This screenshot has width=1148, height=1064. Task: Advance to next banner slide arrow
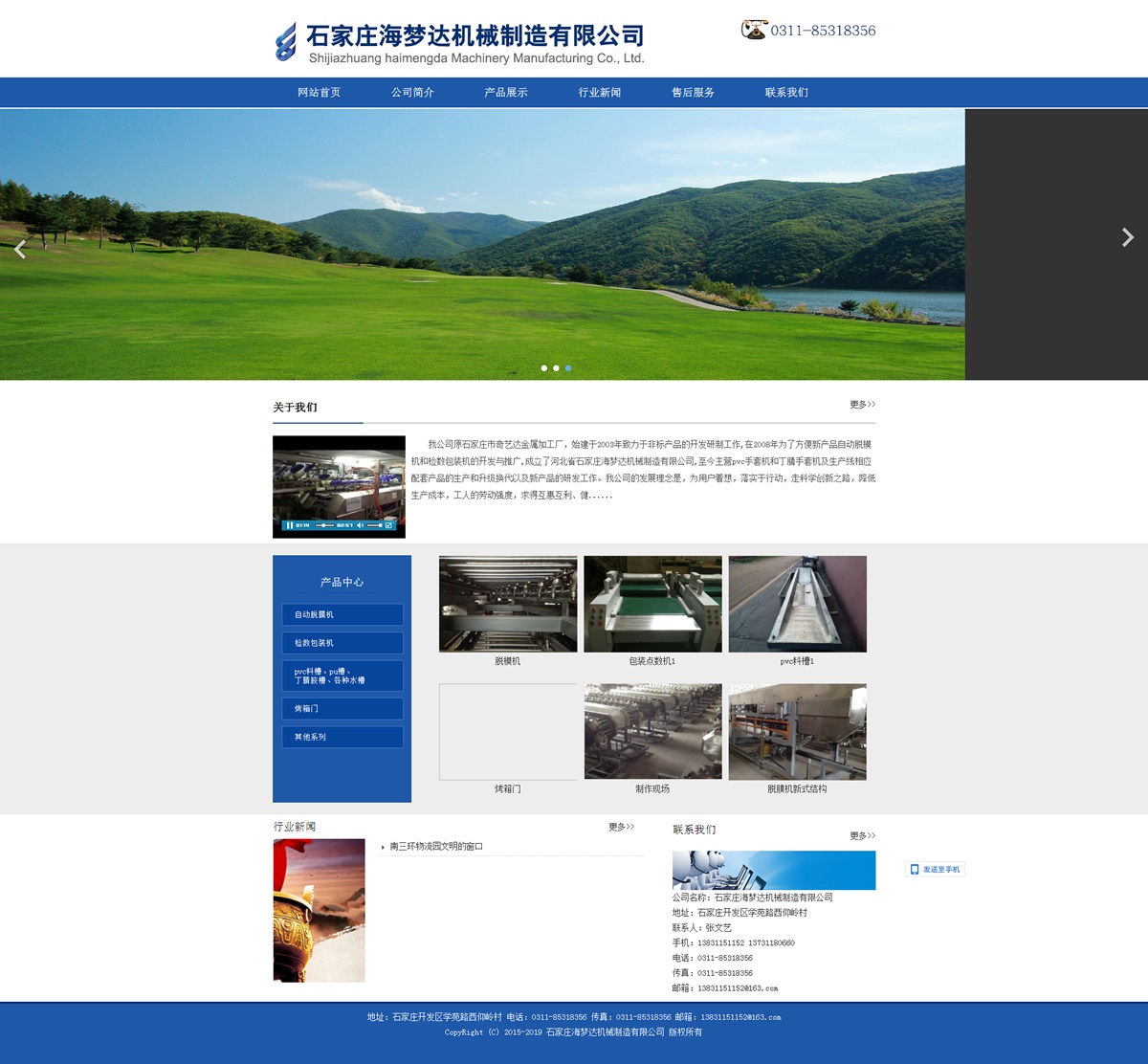point(1127,237)
